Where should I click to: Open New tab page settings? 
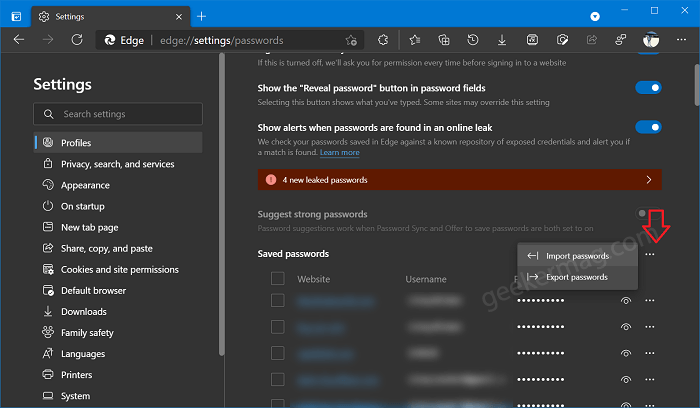pyautogui.click(x=118, y=227)
